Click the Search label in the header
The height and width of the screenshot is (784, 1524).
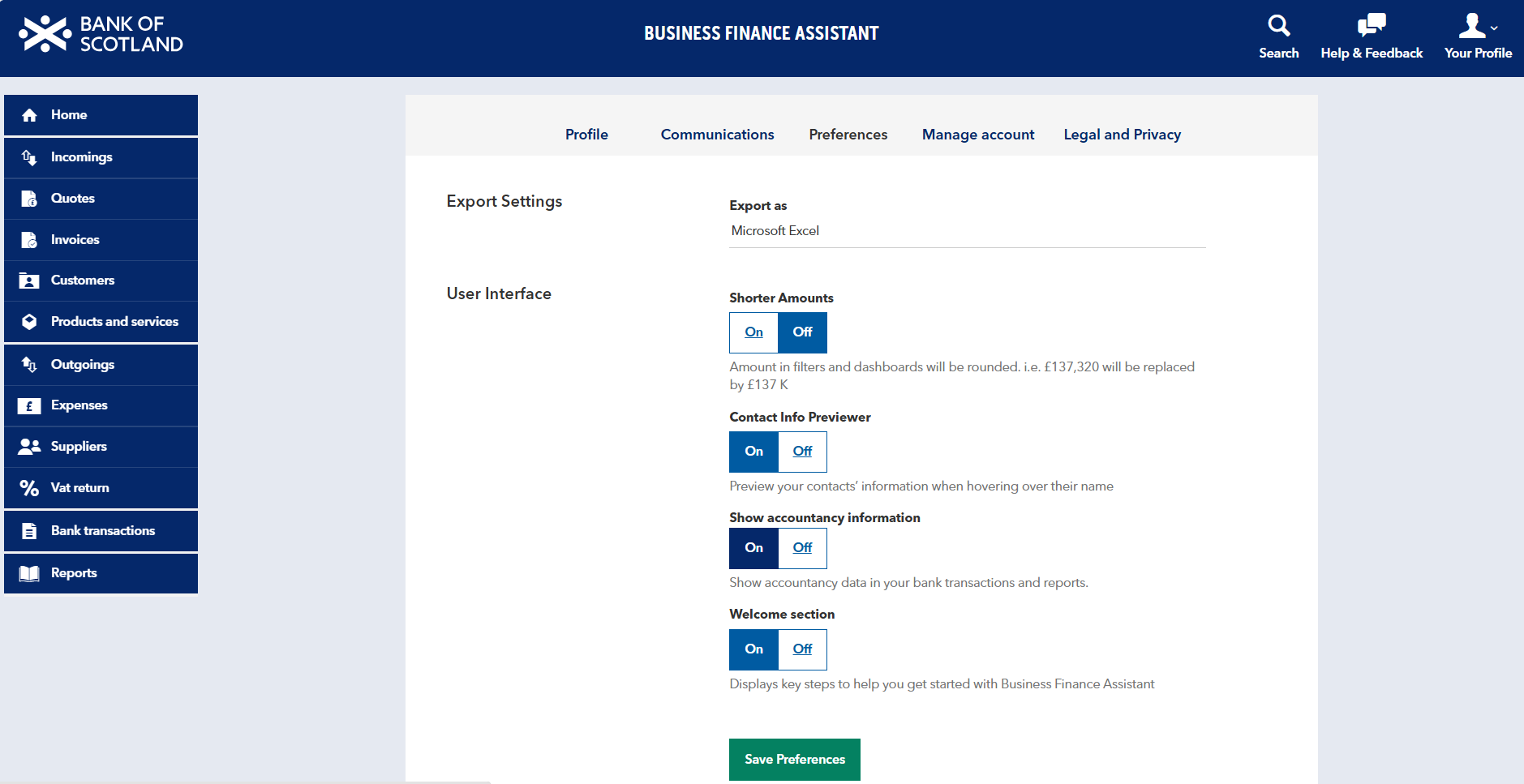pos(1279,53)
